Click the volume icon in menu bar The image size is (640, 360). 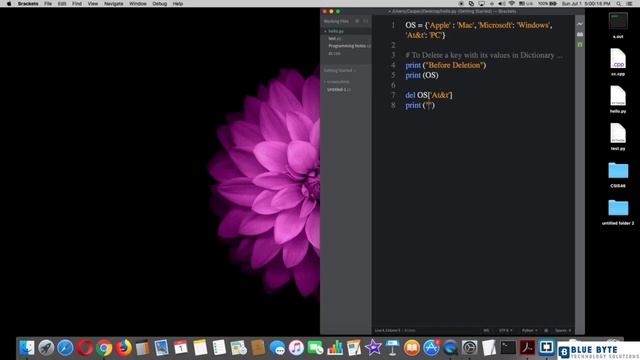(502, 4)
